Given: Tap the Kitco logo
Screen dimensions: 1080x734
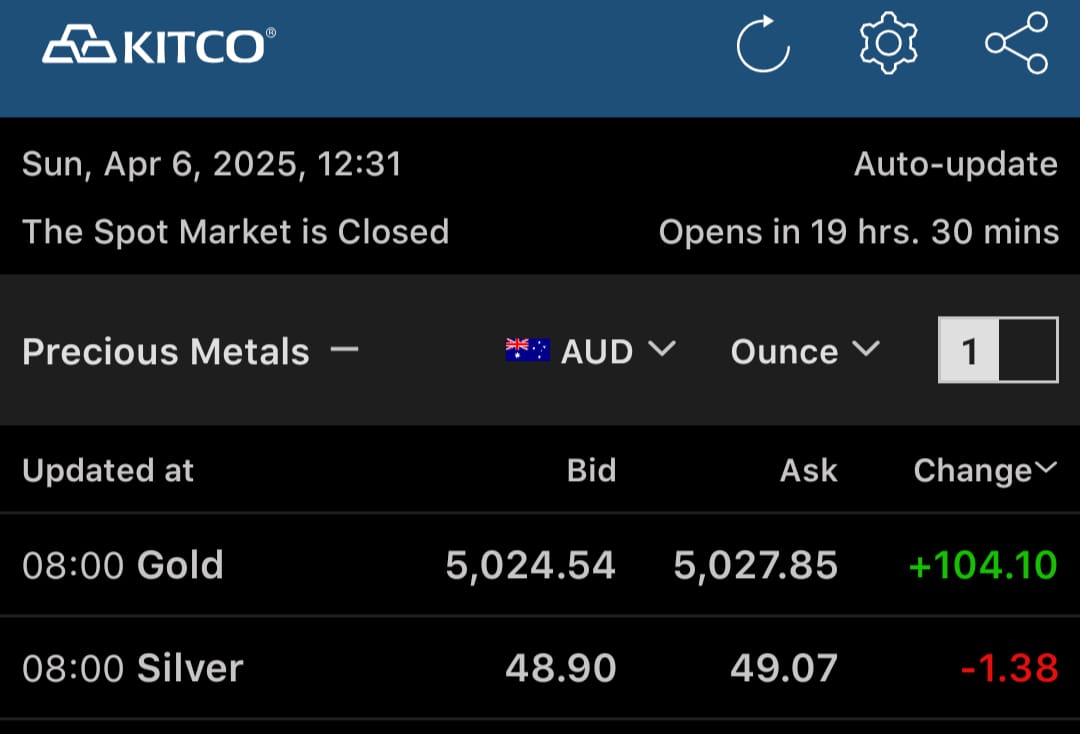Looking at the screenshot, I should 159,45.
